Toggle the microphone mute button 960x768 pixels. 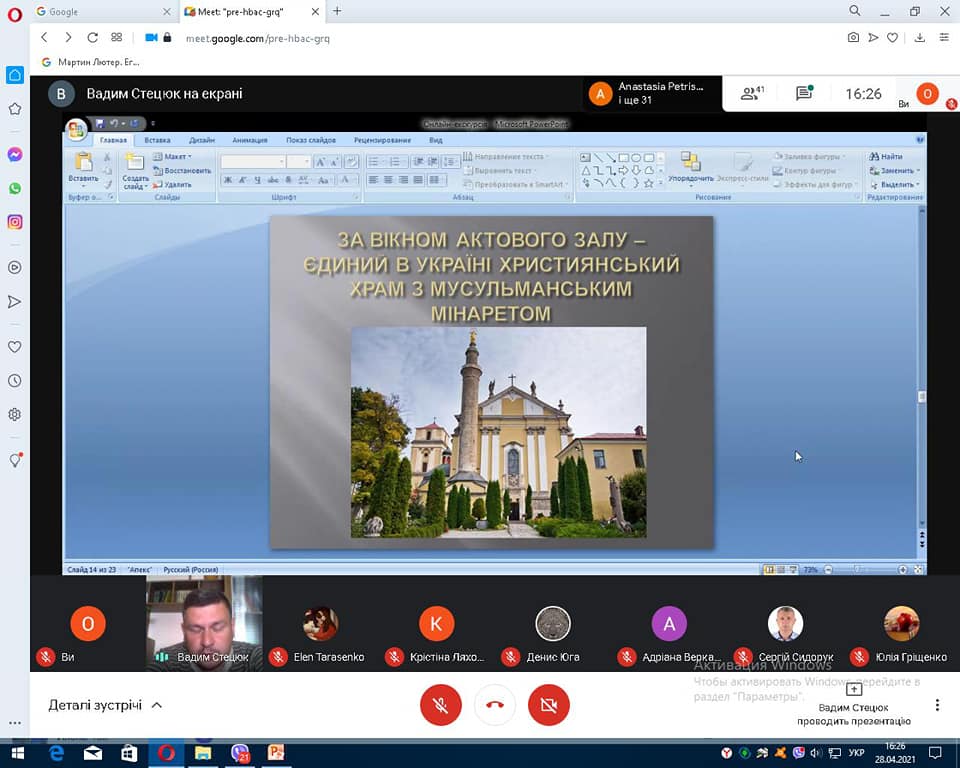tap(440, 705)
